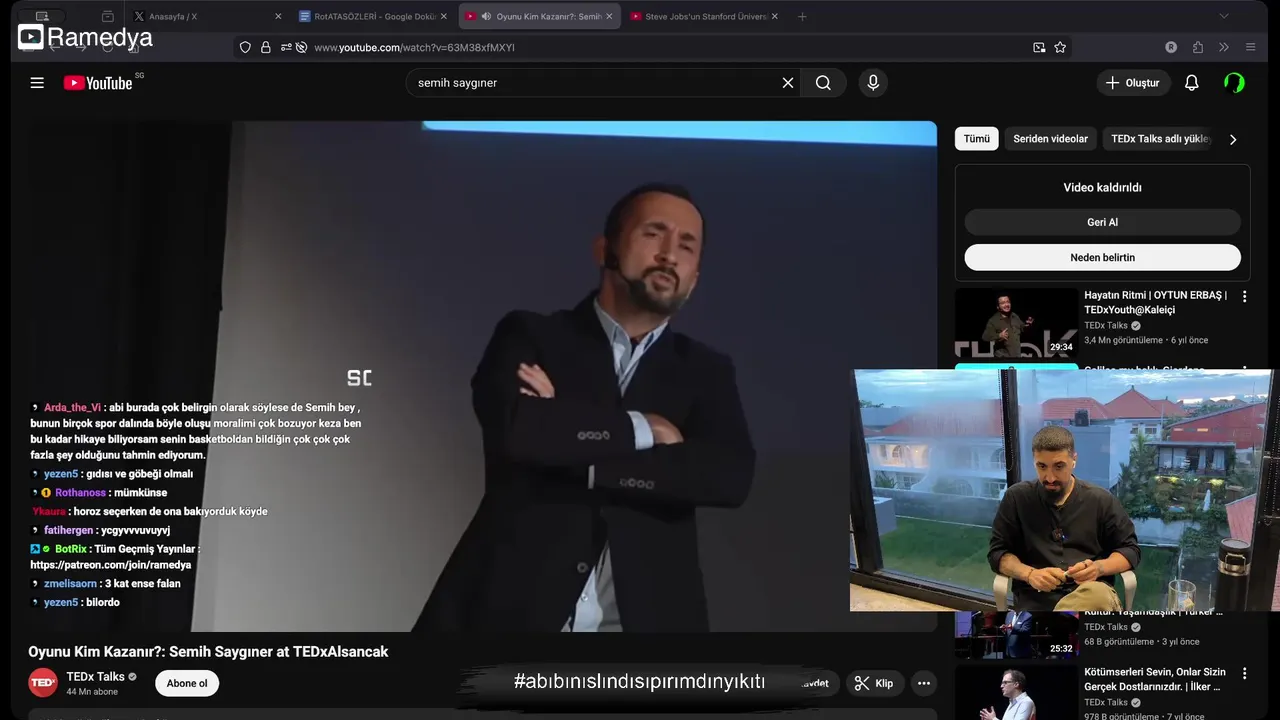Click 44 Mn abone subscriber count
Image resolution: width=1280 pixels, height=720 pixels.
[x=92, y=692]
